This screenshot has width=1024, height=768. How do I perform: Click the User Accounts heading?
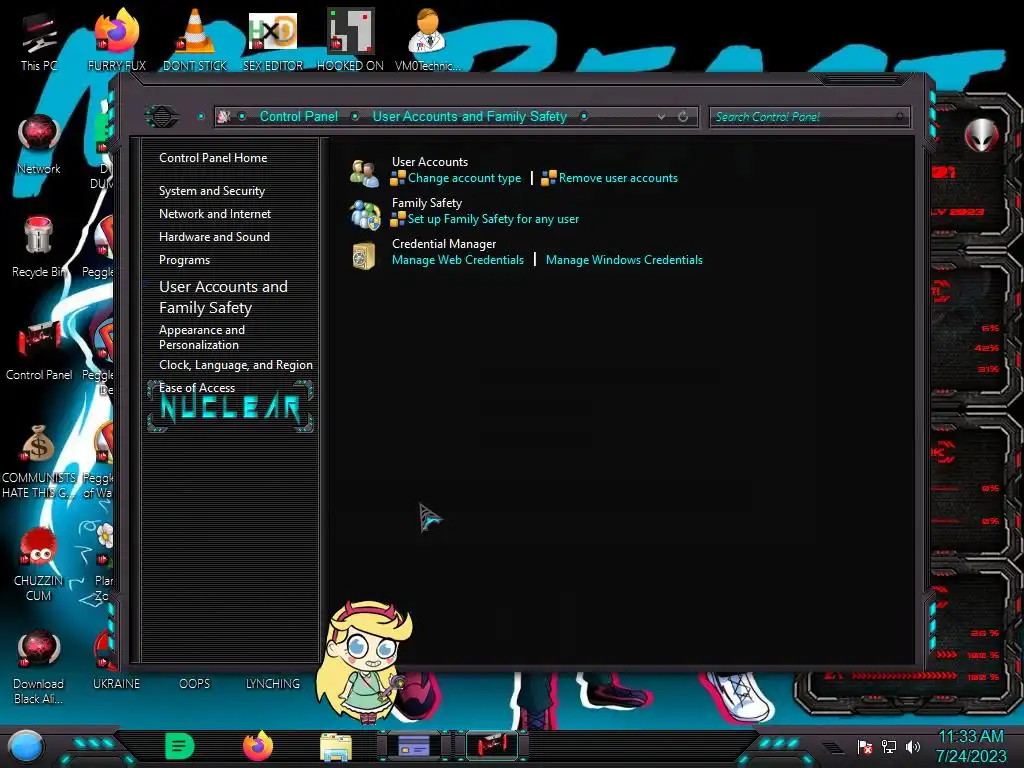point(430,161)
